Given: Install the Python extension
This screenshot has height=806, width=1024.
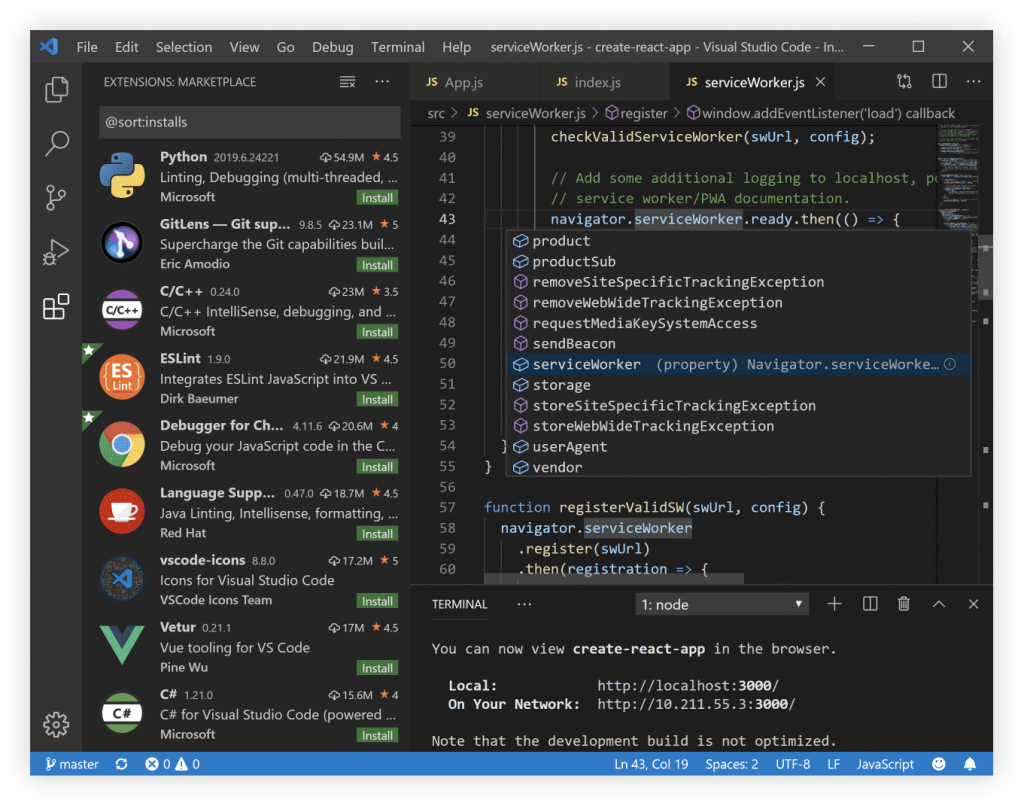Looking at the screenshot, I should pos(377,198).
